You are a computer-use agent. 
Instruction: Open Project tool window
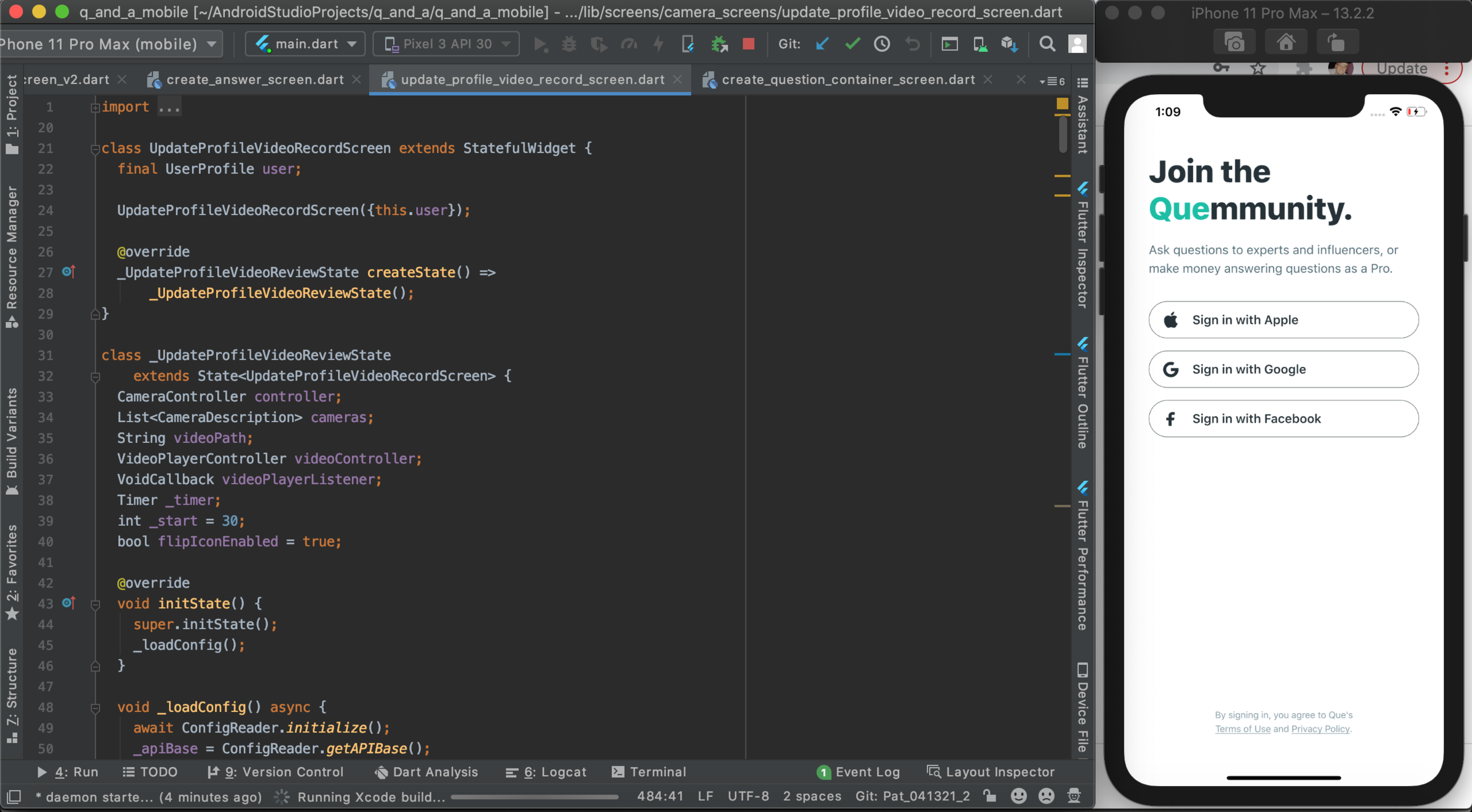pos(12,114)
